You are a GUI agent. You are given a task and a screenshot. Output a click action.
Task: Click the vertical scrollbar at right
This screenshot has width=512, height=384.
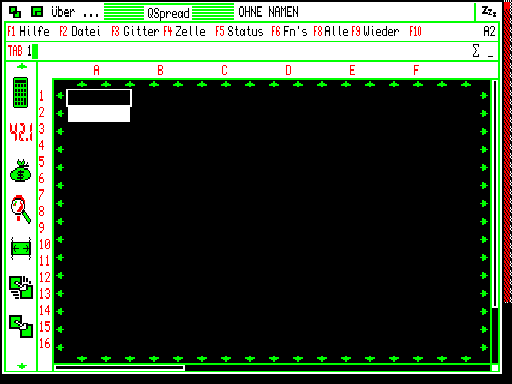495,221
